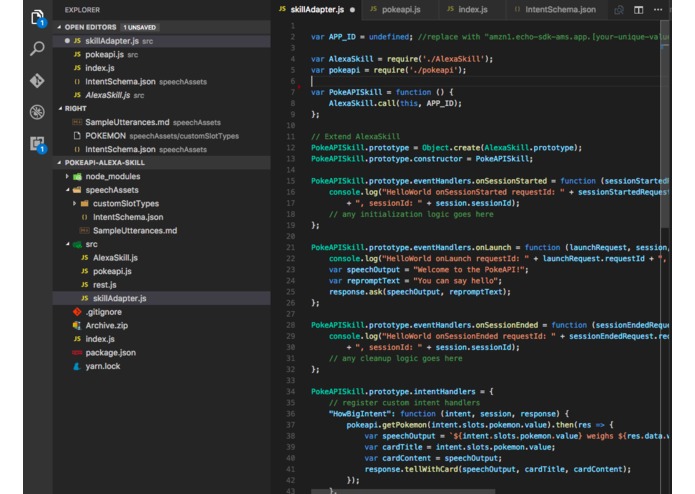Open the Source Control view
This screenshot has height=494, width=695.
pos(37,81)
